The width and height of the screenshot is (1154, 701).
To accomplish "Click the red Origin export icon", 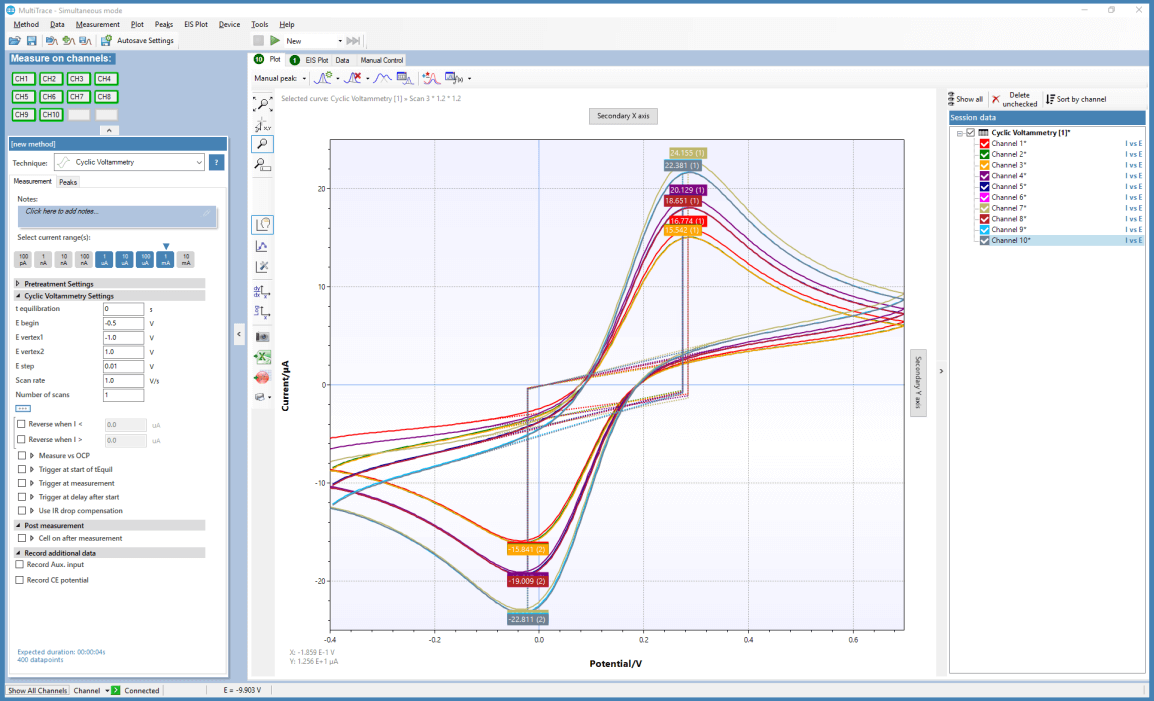I will (262, 378).
